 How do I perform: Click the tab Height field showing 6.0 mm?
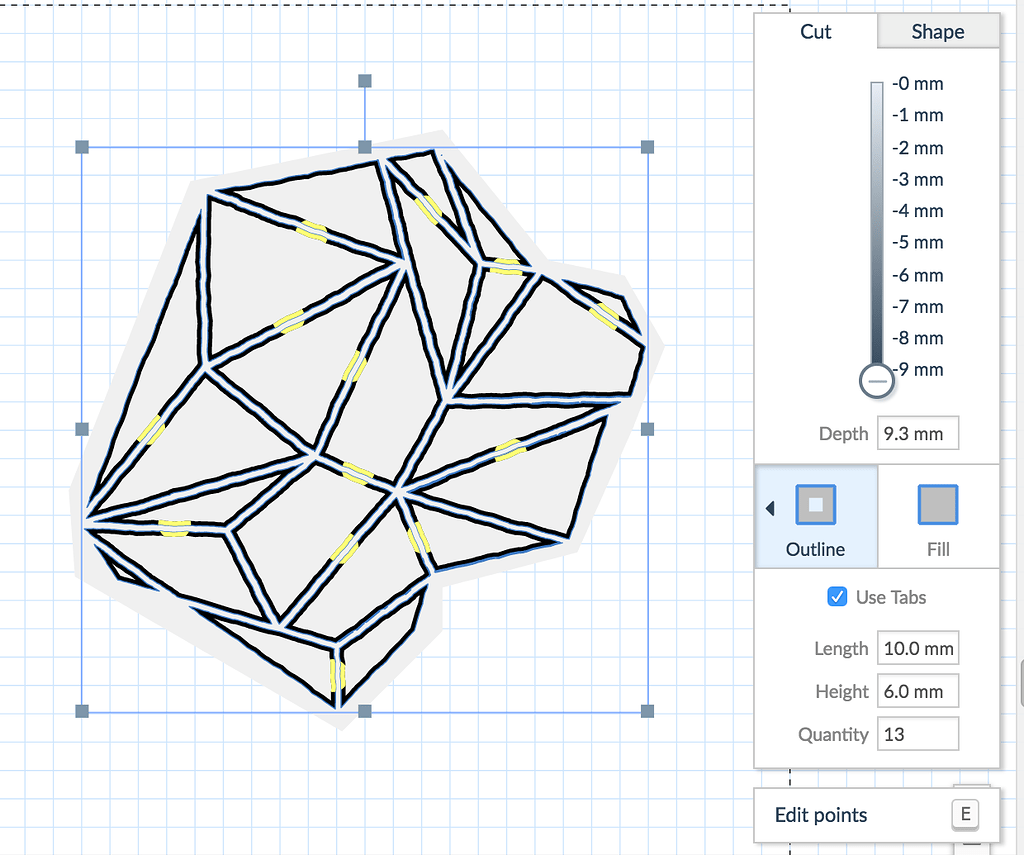coord(917,690)
